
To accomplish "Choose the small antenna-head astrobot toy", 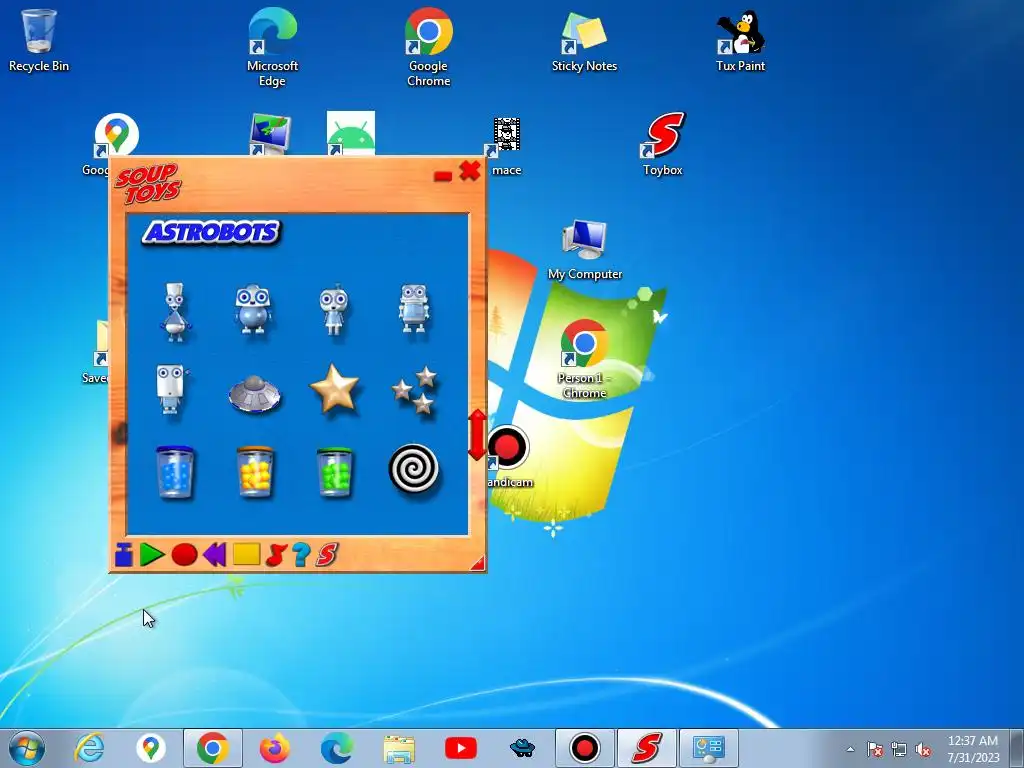I will 334,310.
